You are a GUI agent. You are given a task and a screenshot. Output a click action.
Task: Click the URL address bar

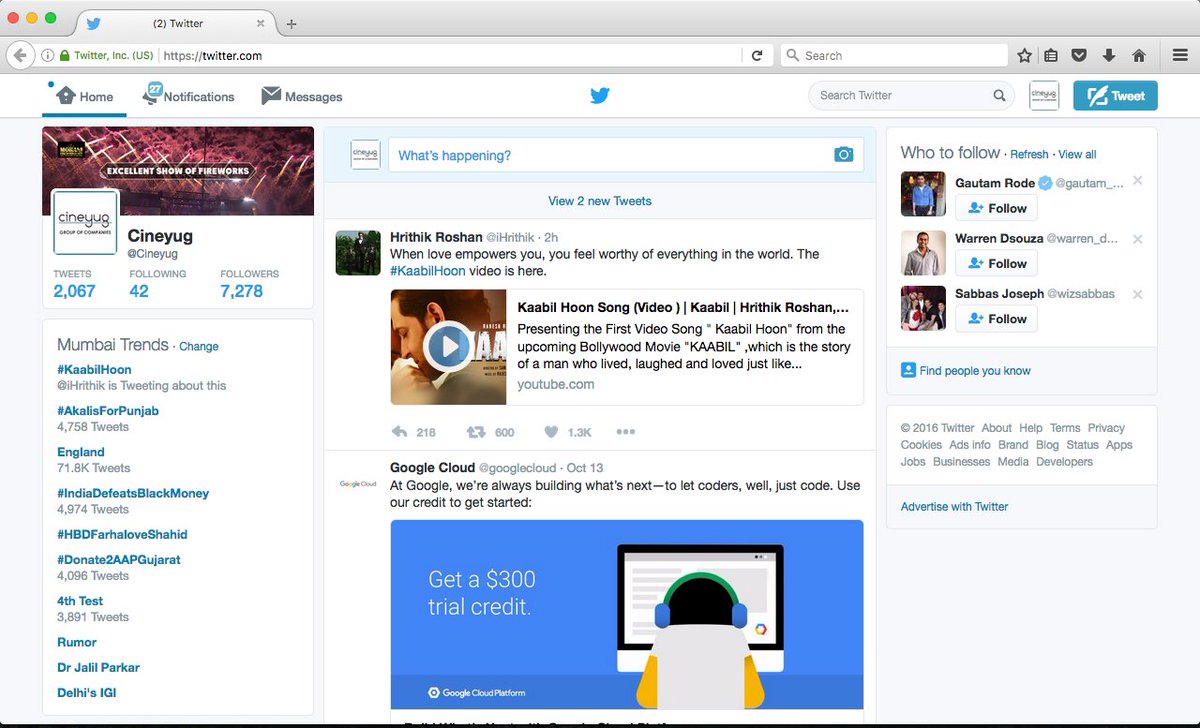coord(450,56)
